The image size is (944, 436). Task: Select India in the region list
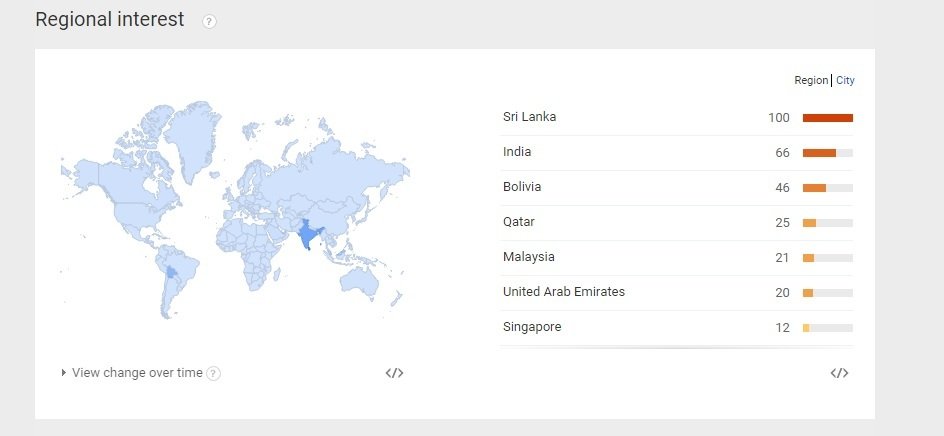tap(517, 152)
